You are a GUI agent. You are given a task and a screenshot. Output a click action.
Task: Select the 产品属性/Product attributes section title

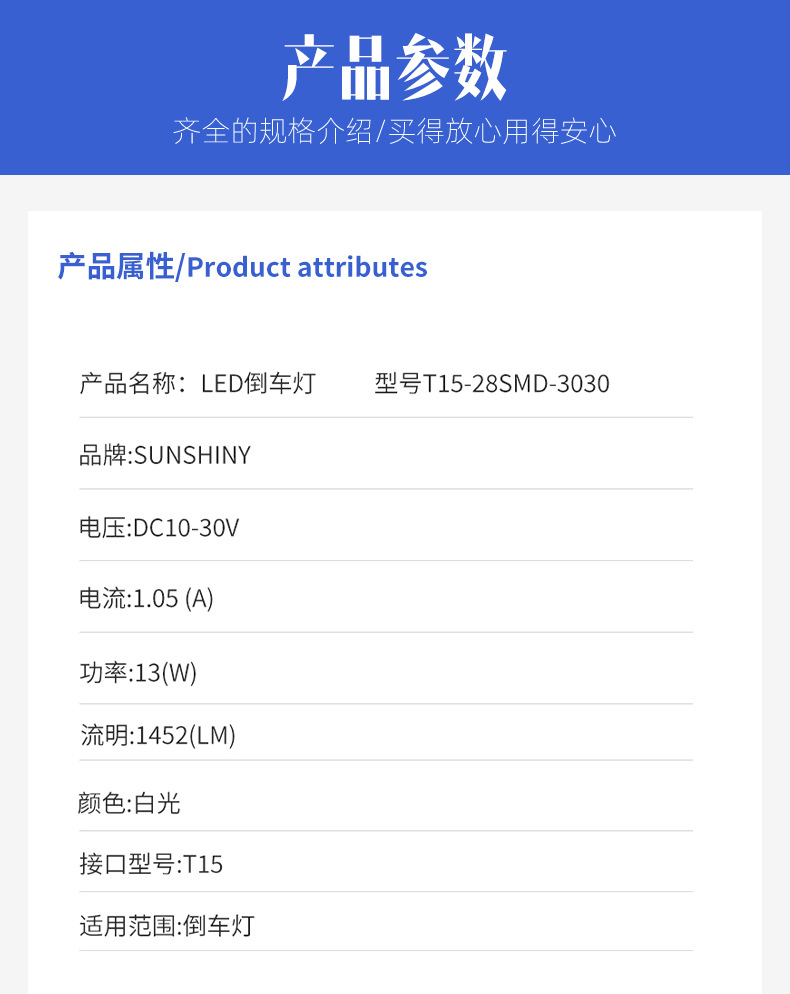pos(242,267)
